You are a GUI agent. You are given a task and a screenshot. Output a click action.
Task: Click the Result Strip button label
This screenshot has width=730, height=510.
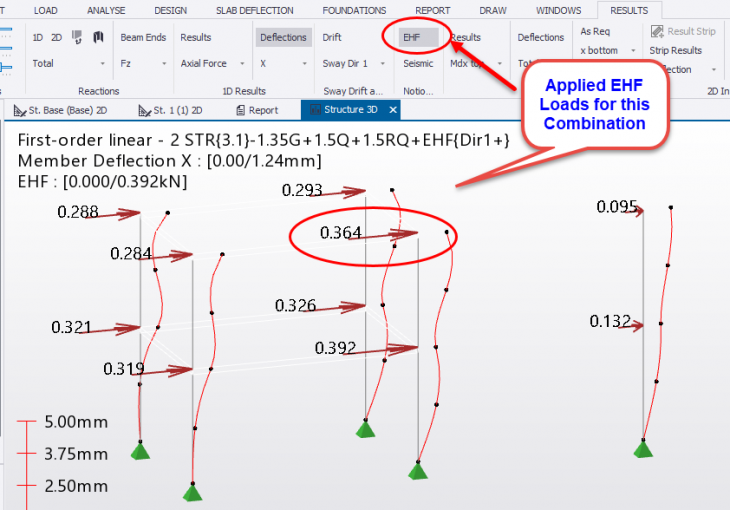click(691, 32)
